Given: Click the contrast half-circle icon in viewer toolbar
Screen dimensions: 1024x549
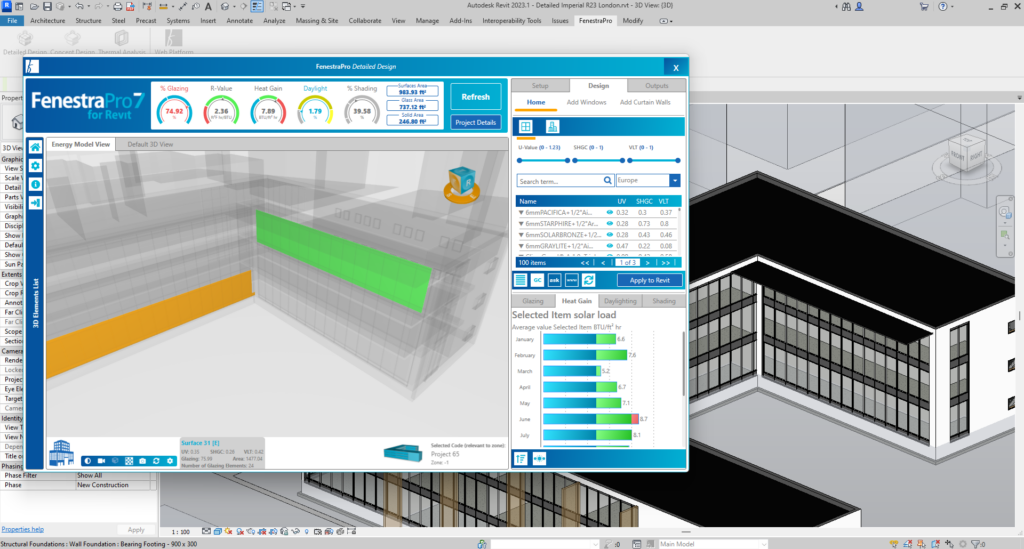Looking at the screenshot, I should tap(88, 461).
